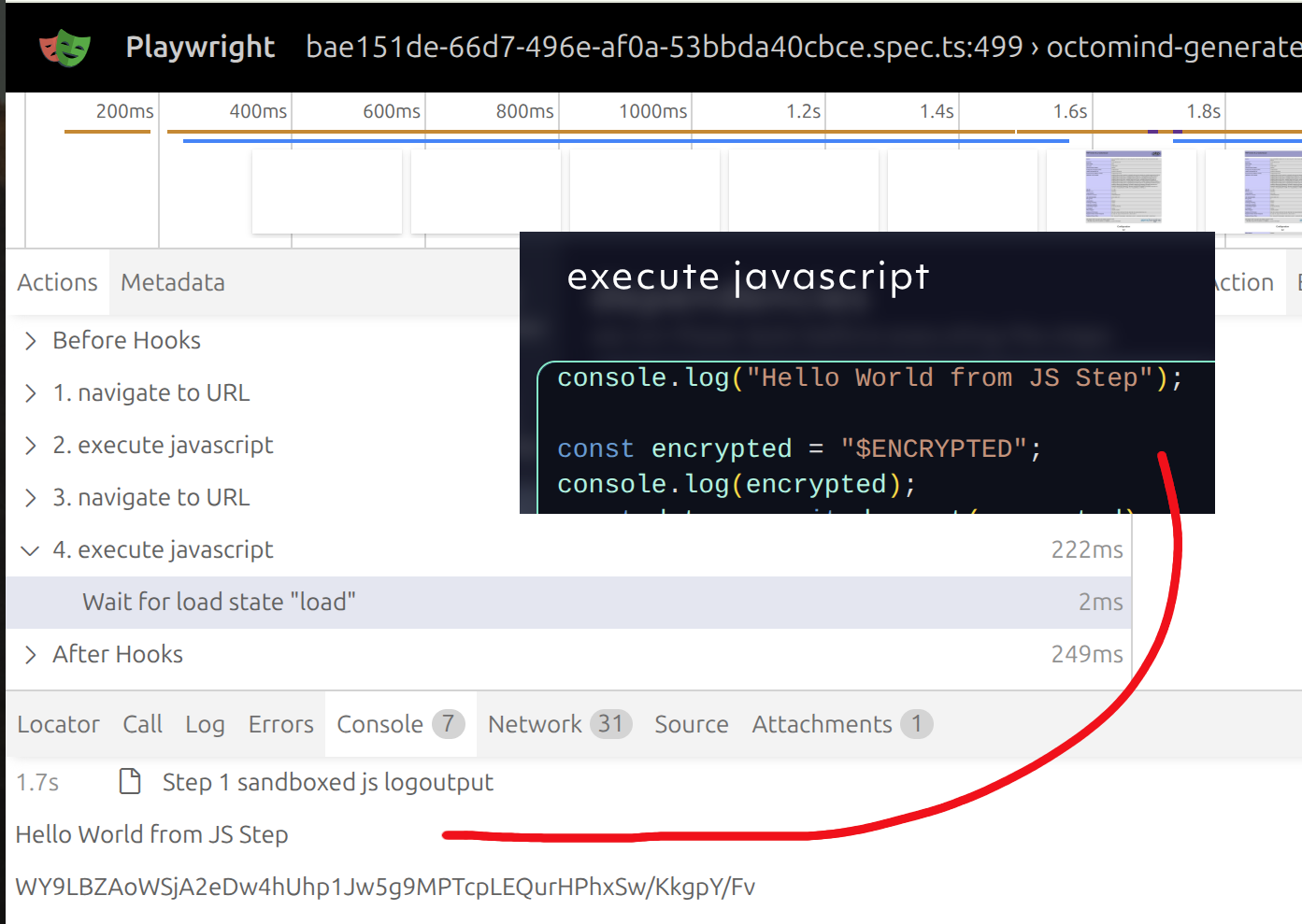Screen dimensions: 1302x924
Task: Click the 1.6s screenshot thumbnail in timeline
Action: click(x=1123, y=190)
